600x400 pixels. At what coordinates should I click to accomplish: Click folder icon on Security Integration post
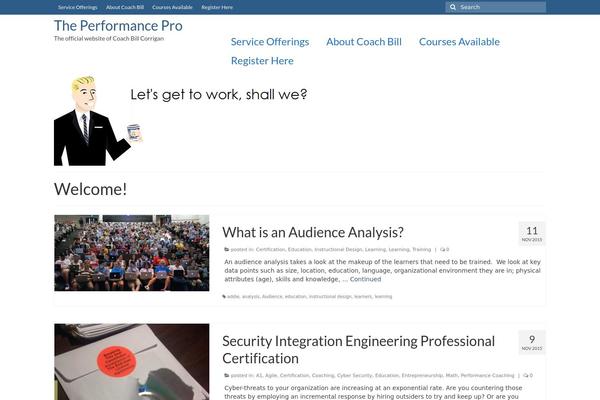tap(227, 376)
